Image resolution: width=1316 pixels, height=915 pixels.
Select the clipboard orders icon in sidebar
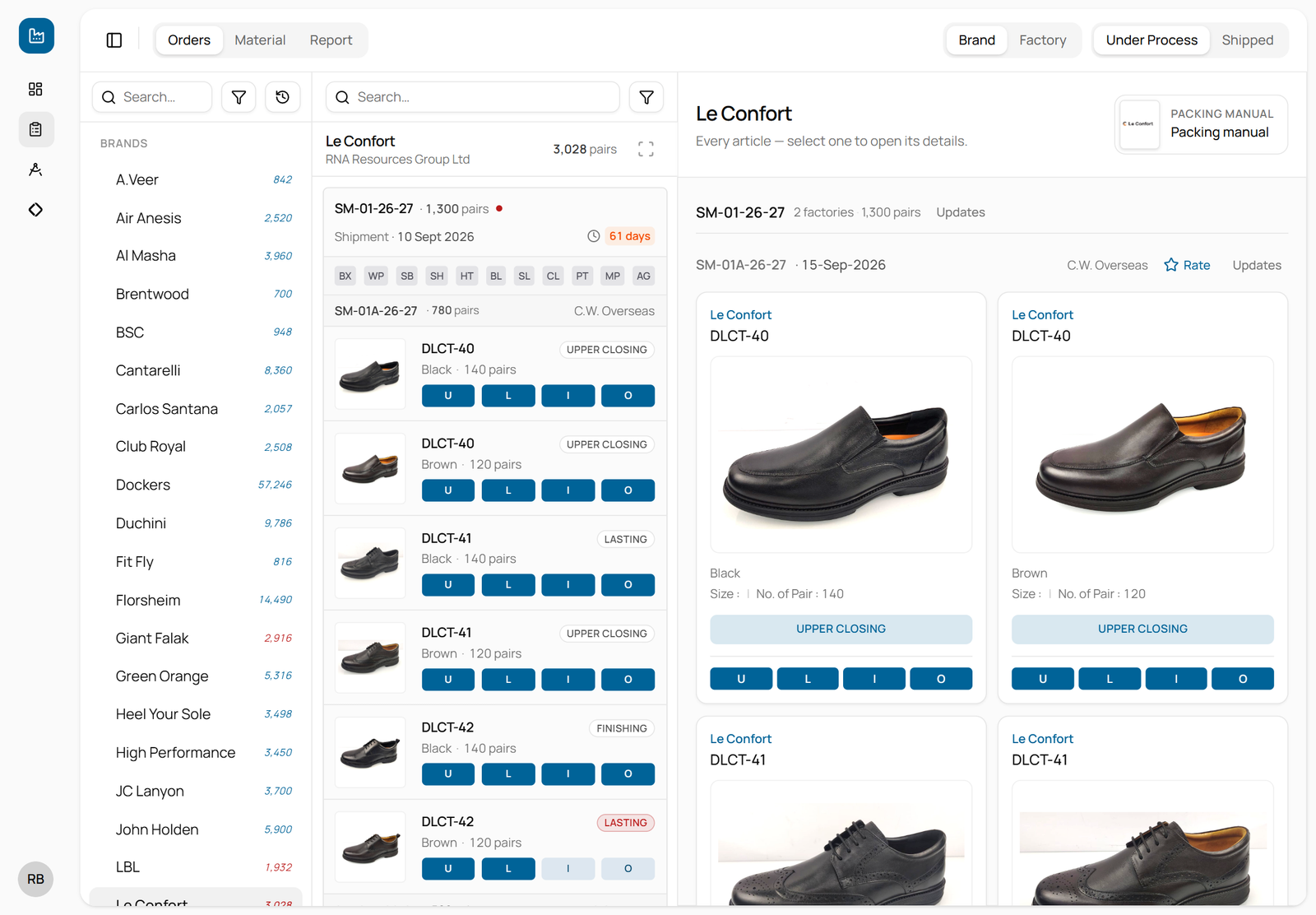coord(36,129)
